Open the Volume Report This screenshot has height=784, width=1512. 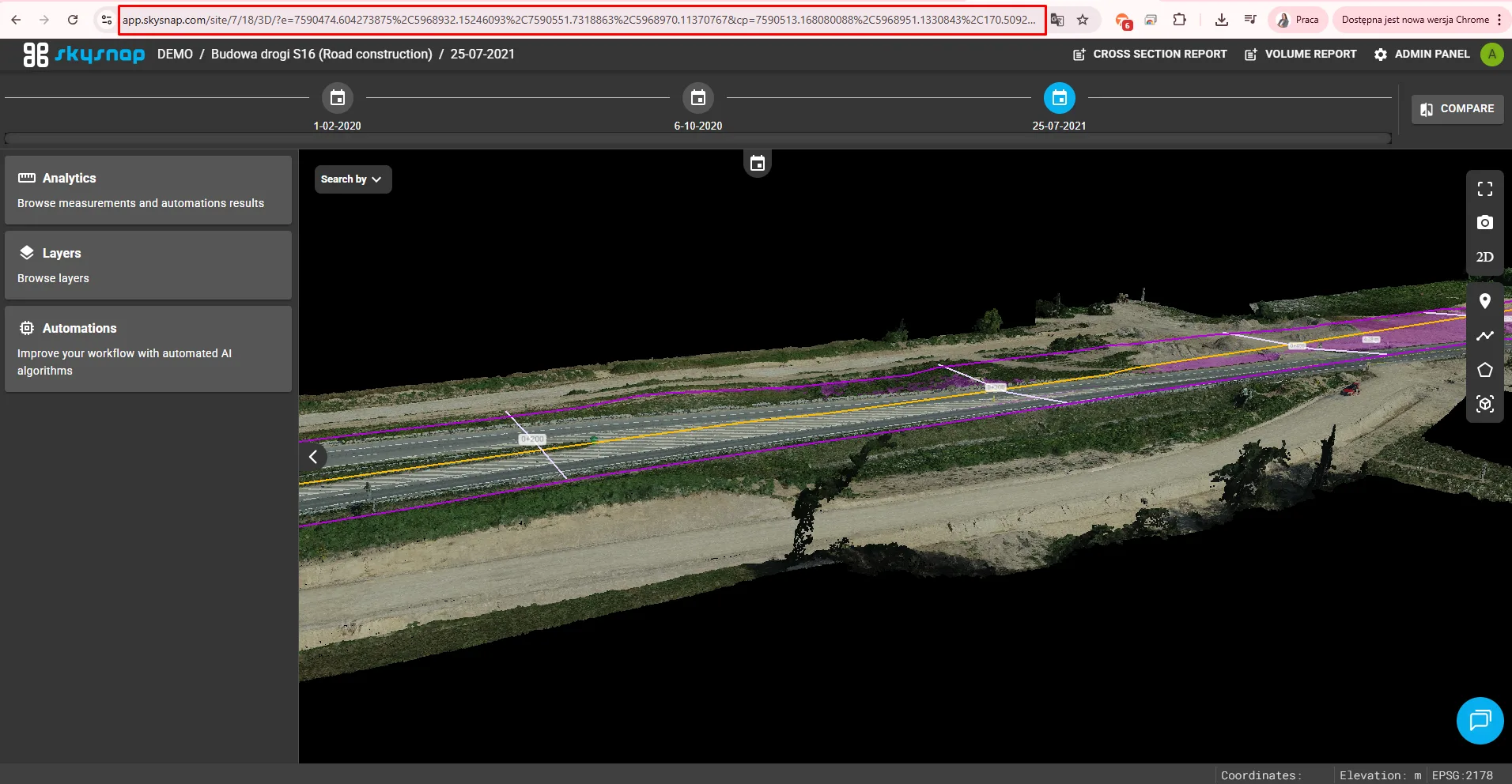click(1300, 55)
